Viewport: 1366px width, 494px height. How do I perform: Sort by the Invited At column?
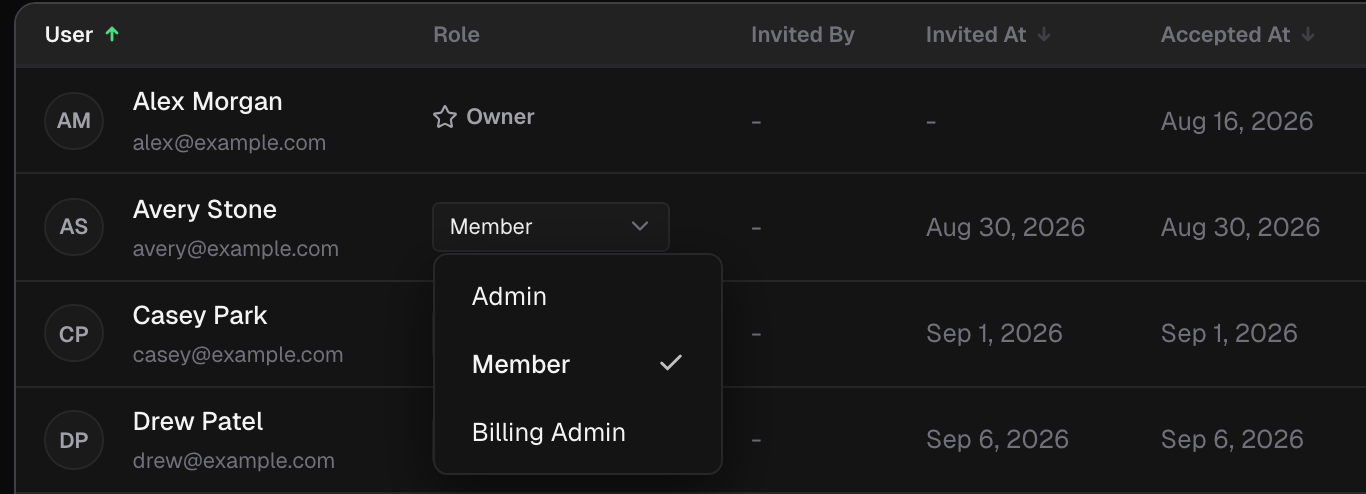(x=976, y=35)
